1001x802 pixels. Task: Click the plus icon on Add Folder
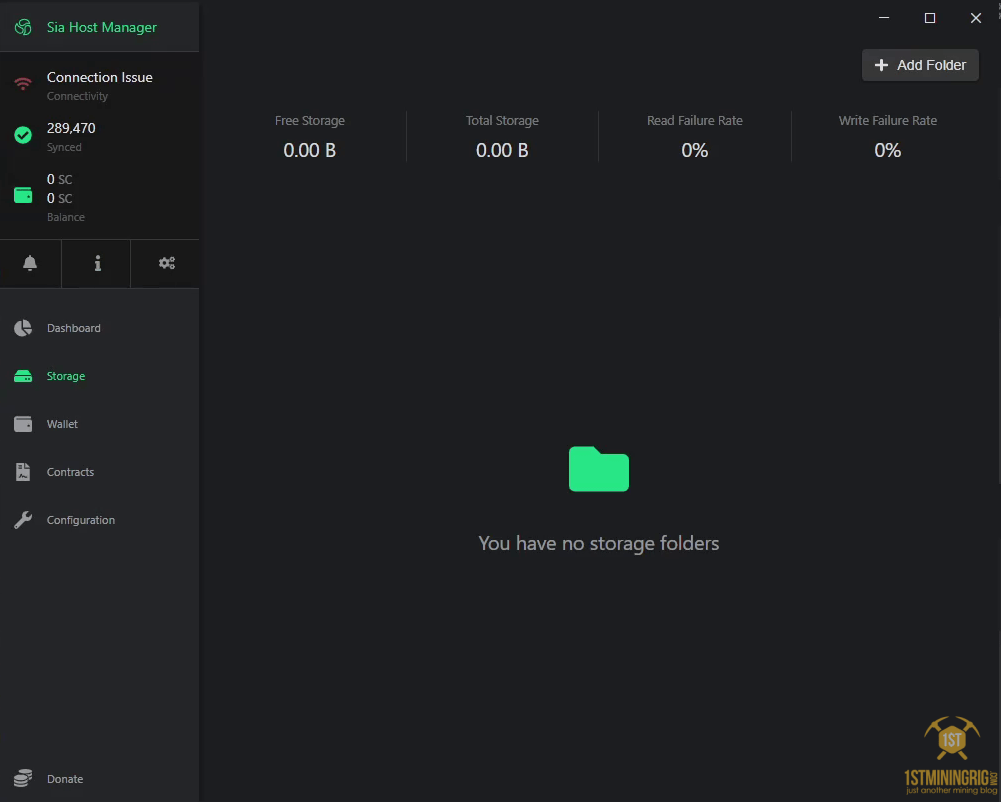click(x=881, y=65)
